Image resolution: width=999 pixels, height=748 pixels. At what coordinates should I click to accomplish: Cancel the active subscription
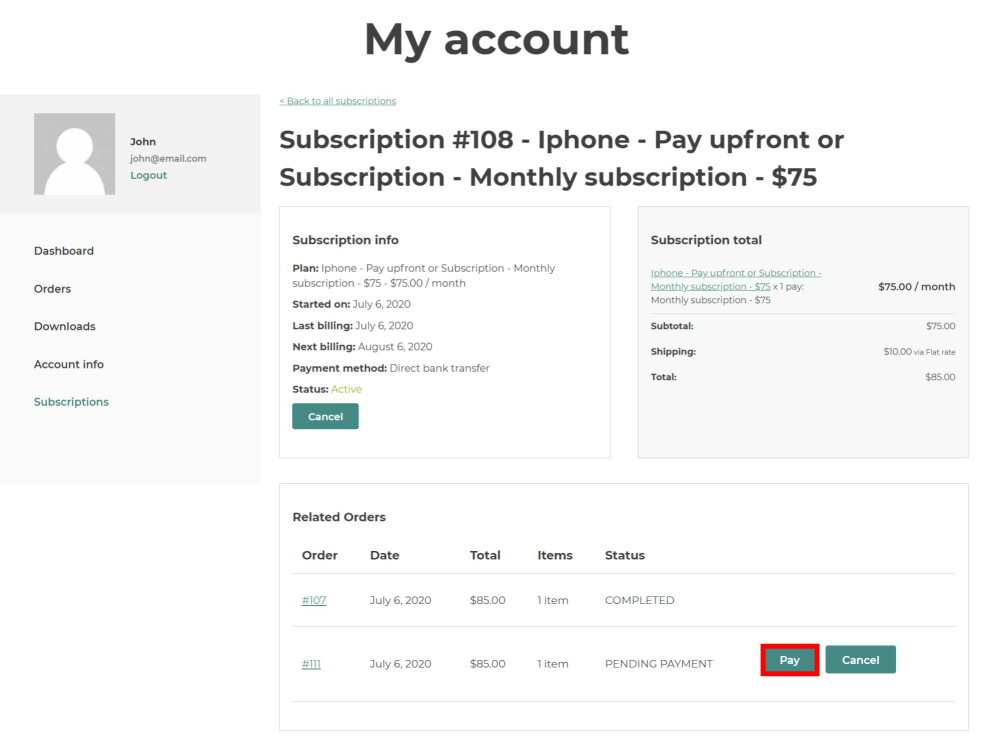point(325,416)
